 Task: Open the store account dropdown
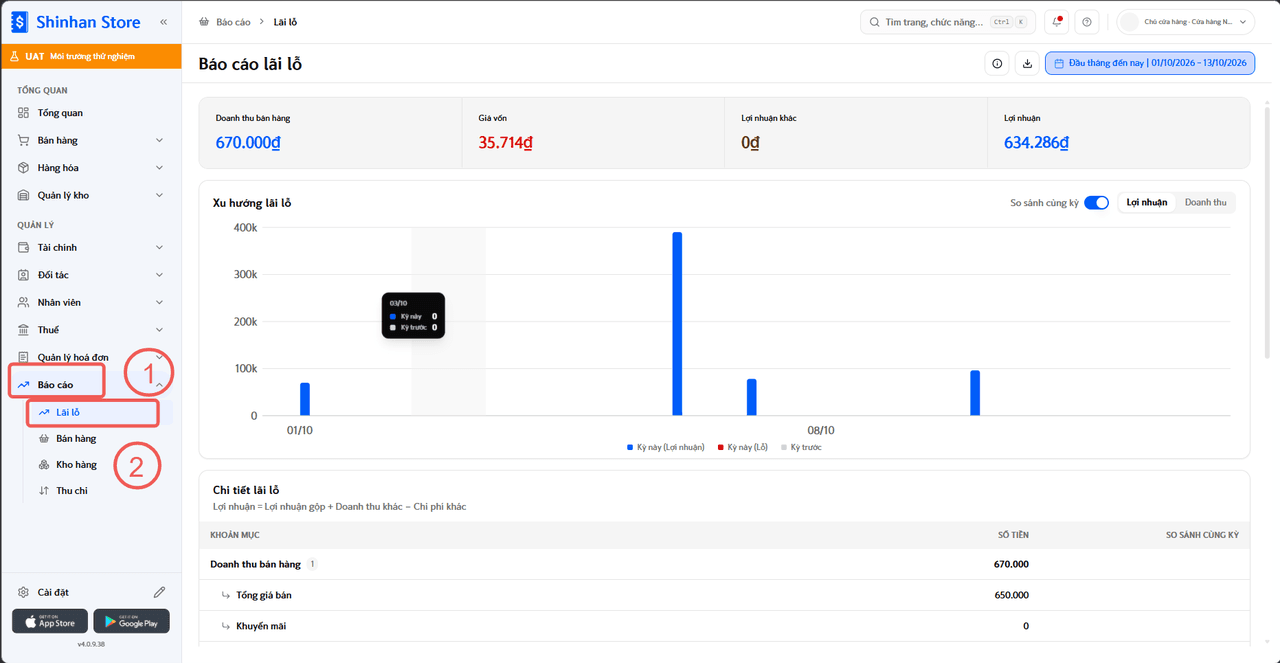coord(1186,22)
